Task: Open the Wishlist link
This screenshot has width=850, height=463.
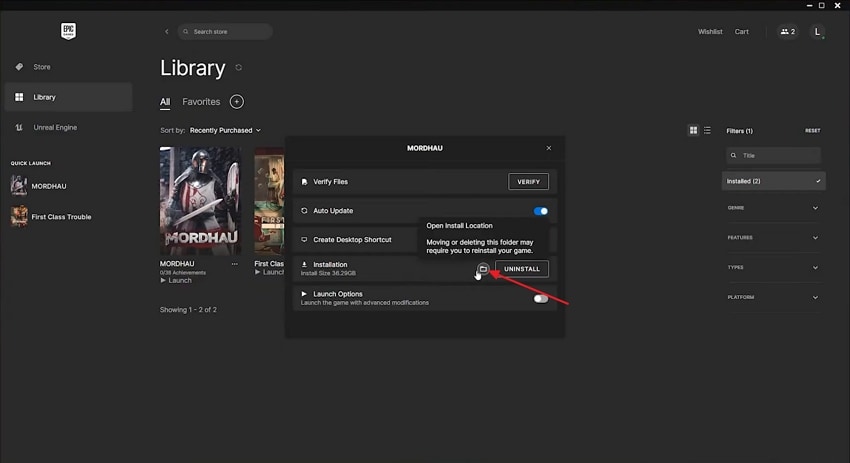Action: coord(710,31)
